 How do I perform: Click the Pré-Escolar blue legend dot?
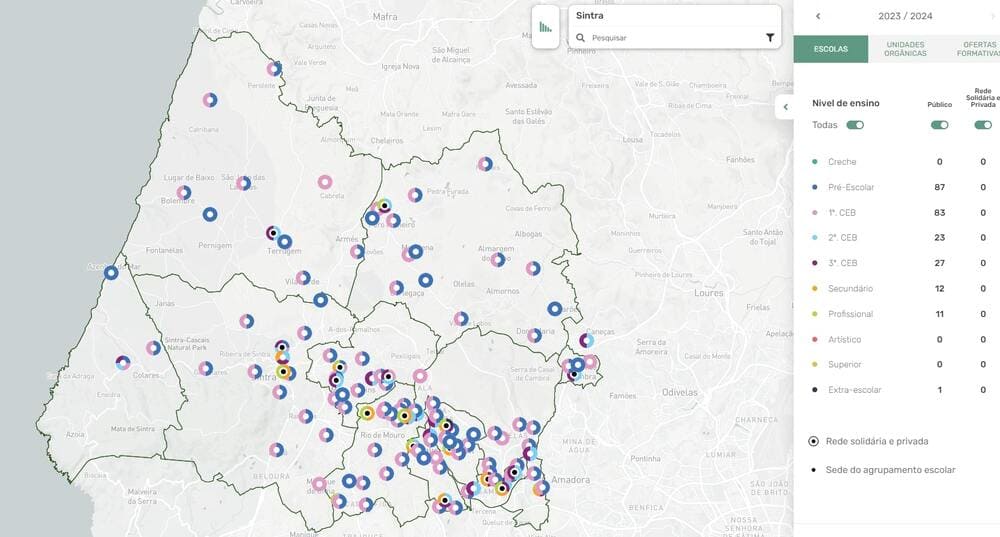(815, 187)
